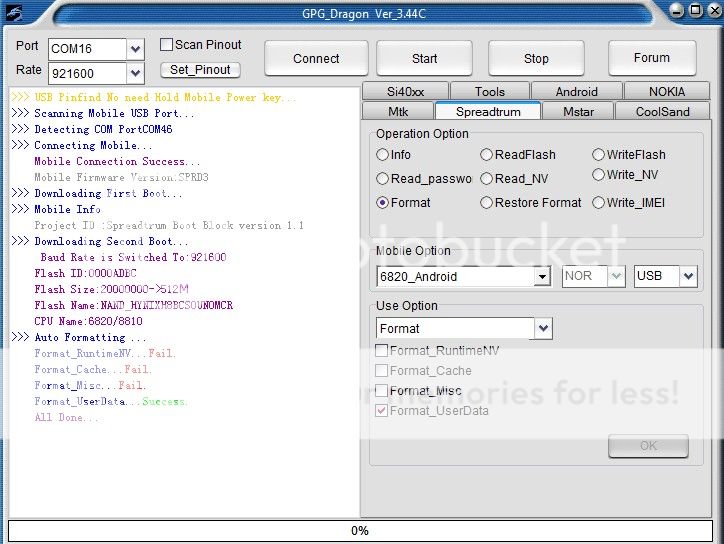Click the Set_Pinout button
This screenshot has height=544, width=724.
200,70
